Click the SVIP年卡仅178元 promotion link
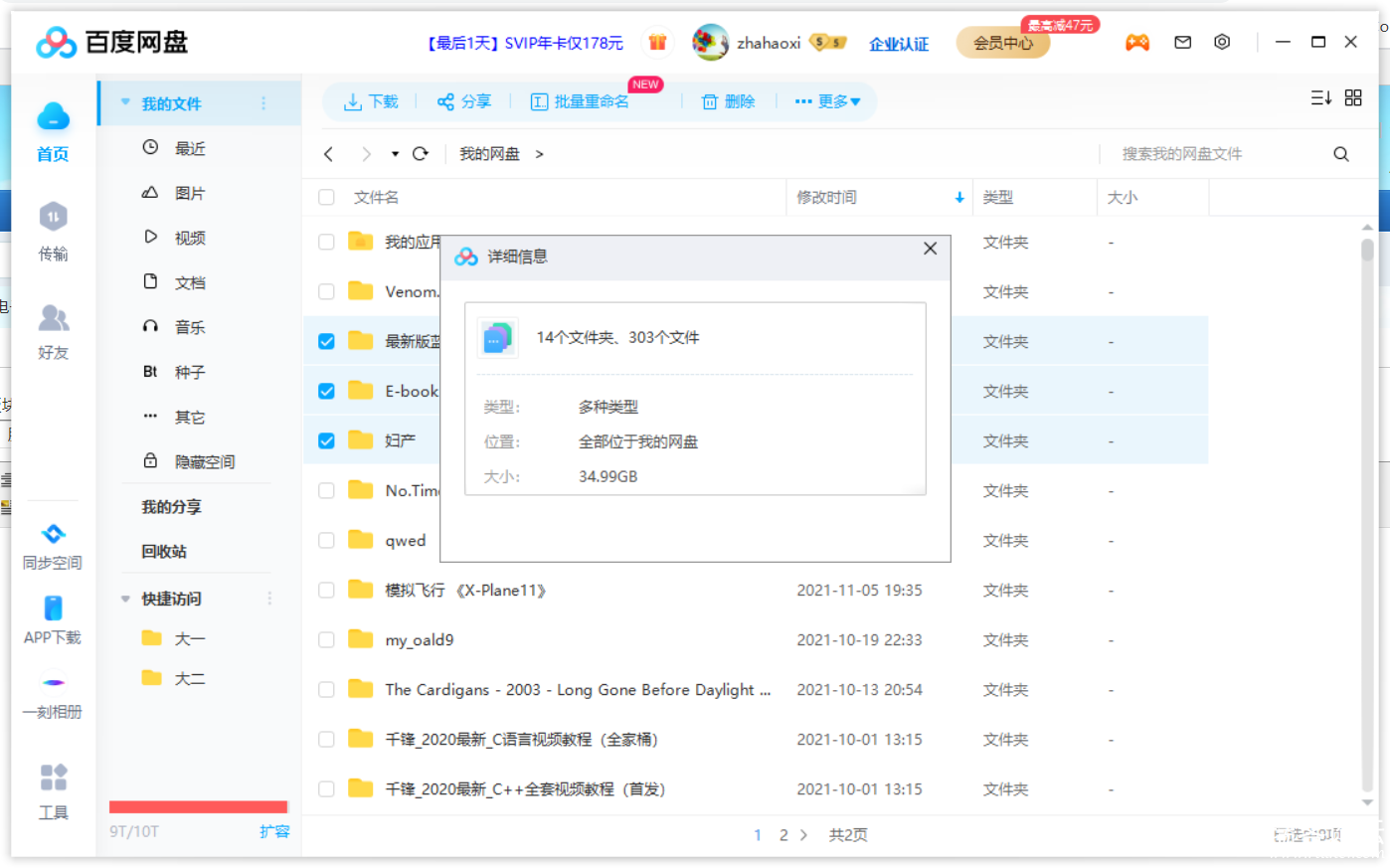 point(525,43)
